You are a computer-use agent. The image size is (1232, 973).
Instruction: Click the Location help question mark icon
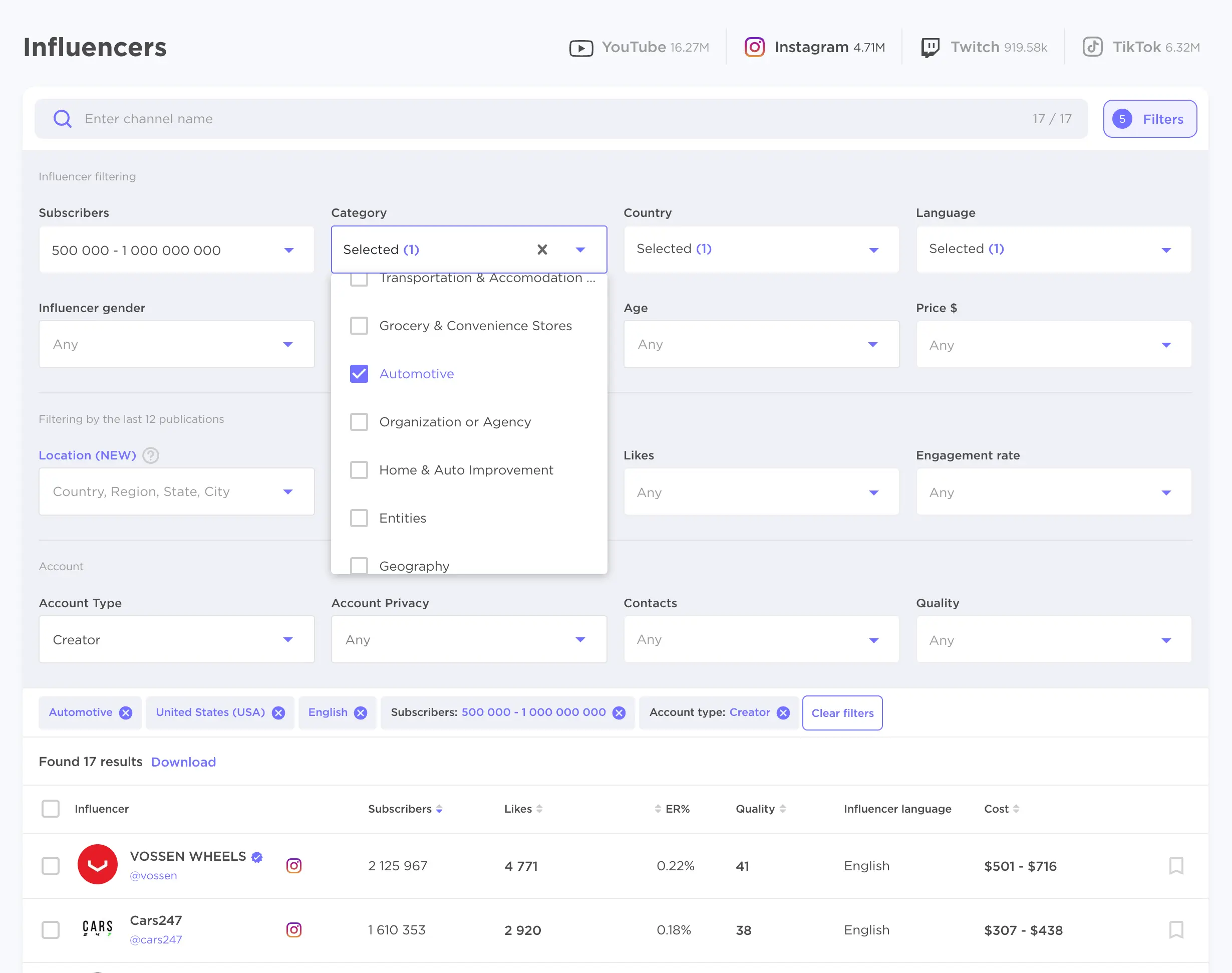(151, 455)
